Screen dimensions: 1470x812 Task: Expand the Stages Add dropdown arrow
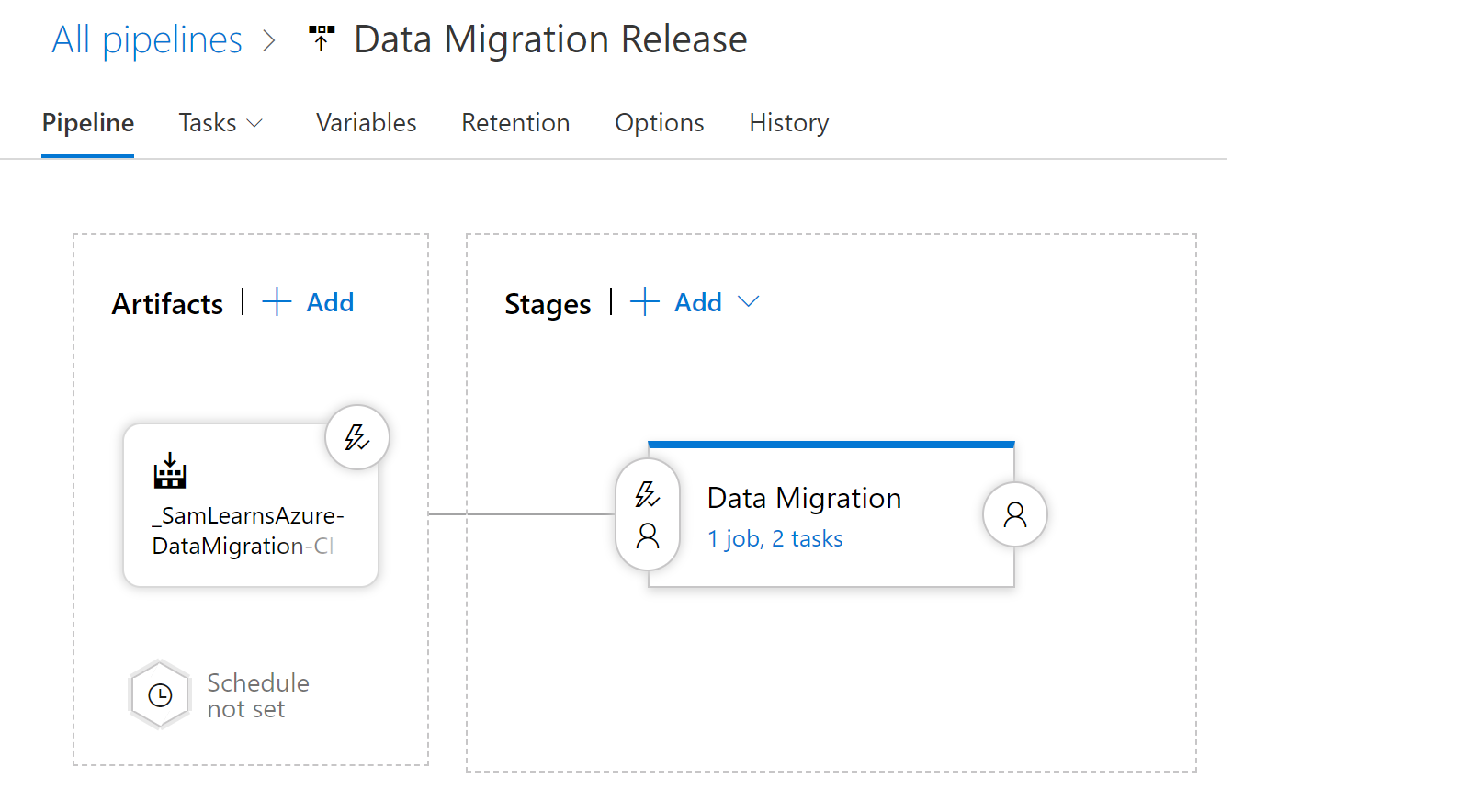tap(749, 302)
